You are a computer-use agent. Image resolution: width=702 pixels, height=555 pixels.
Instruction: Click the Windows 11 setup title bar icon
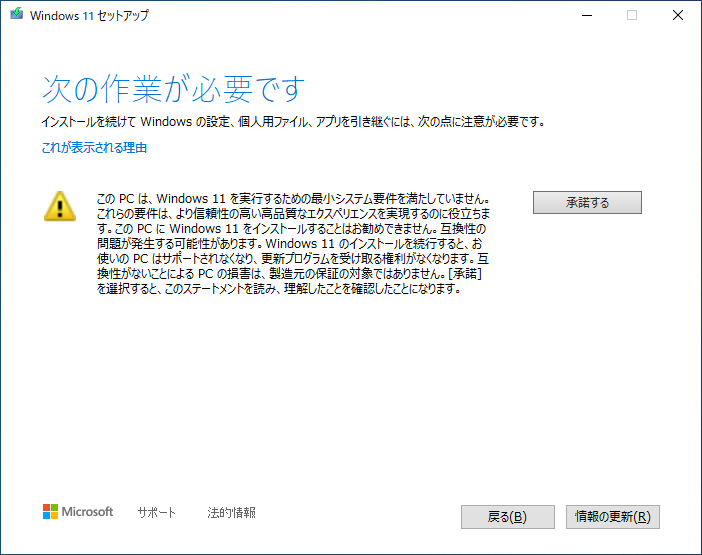pyautogui.click(x=17, y=14)
